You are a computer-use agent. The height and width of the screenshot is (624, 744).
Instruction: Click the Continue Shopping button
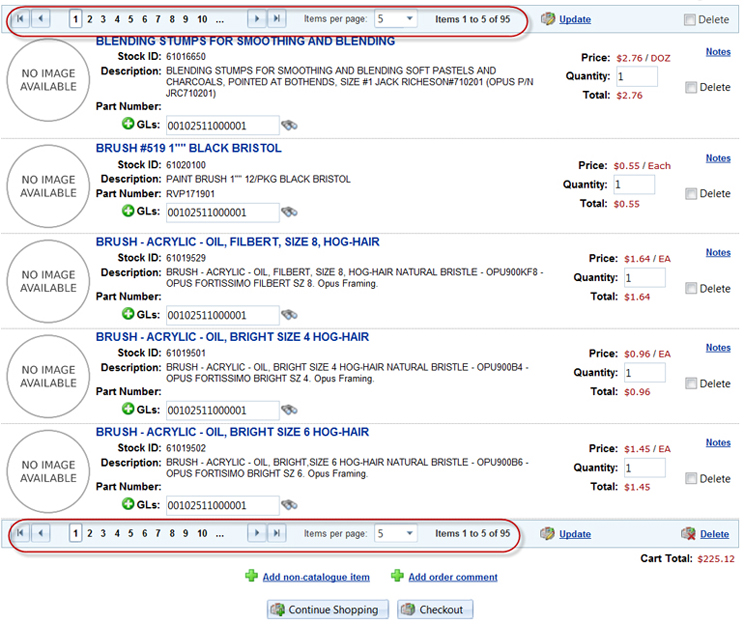325,609
